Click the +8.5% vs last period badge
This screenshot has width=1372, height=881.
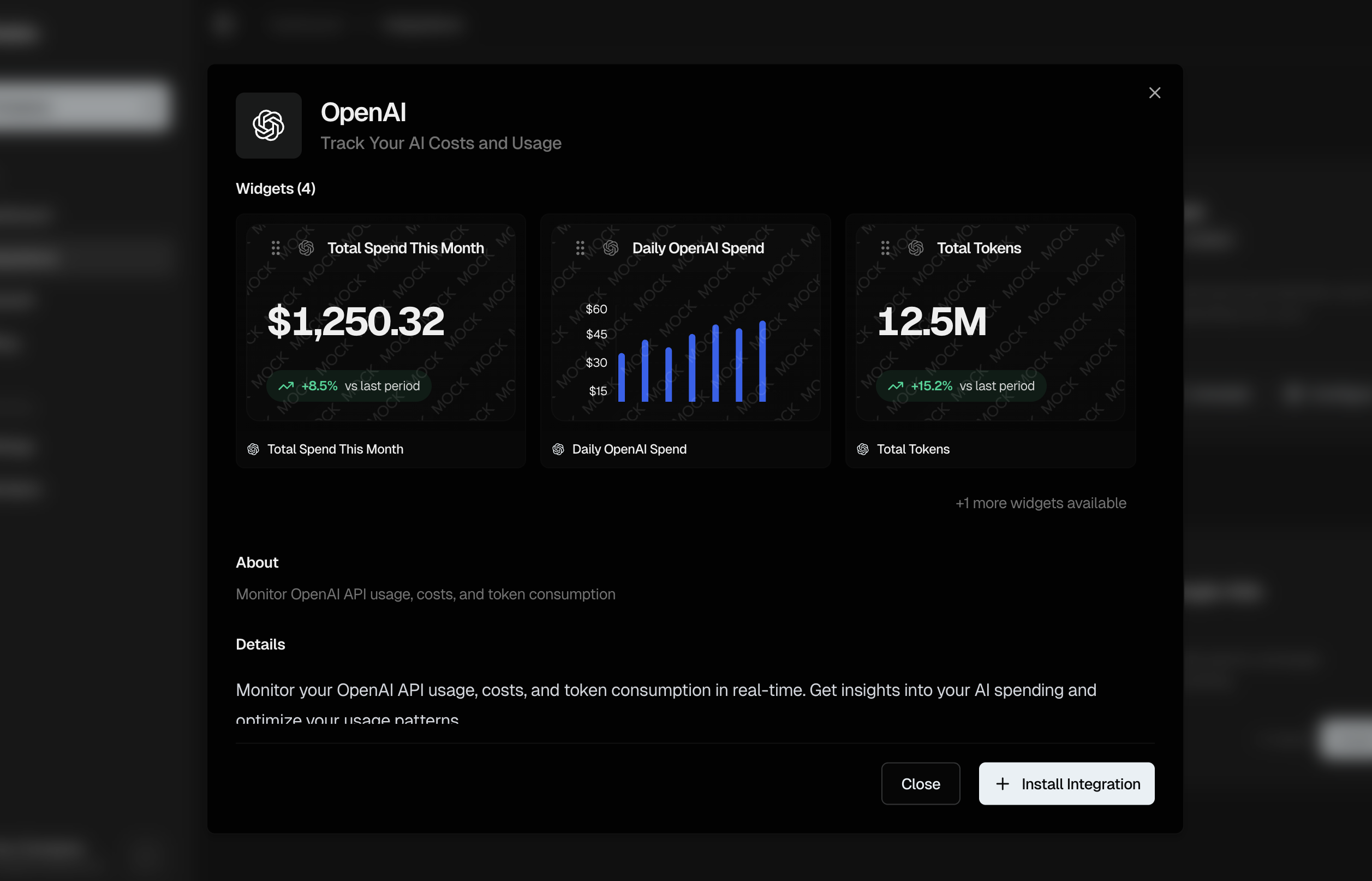click(348, 385)
